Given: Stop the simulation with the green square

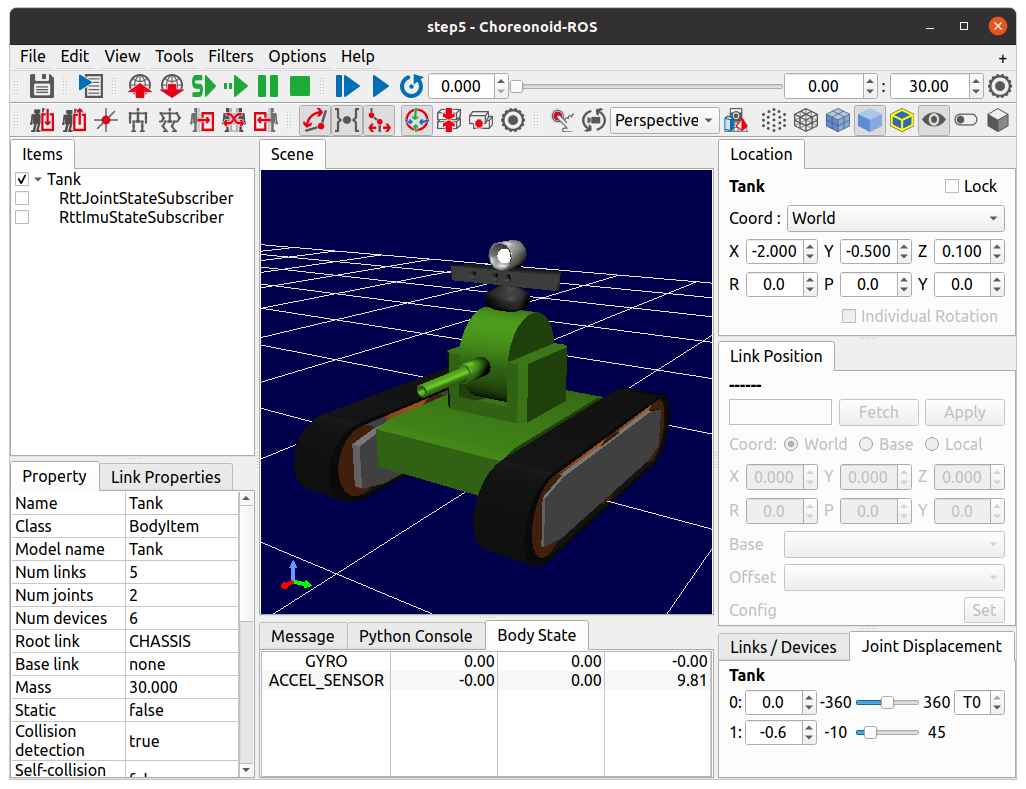Looking at the screenshot, I should point(300,86).
